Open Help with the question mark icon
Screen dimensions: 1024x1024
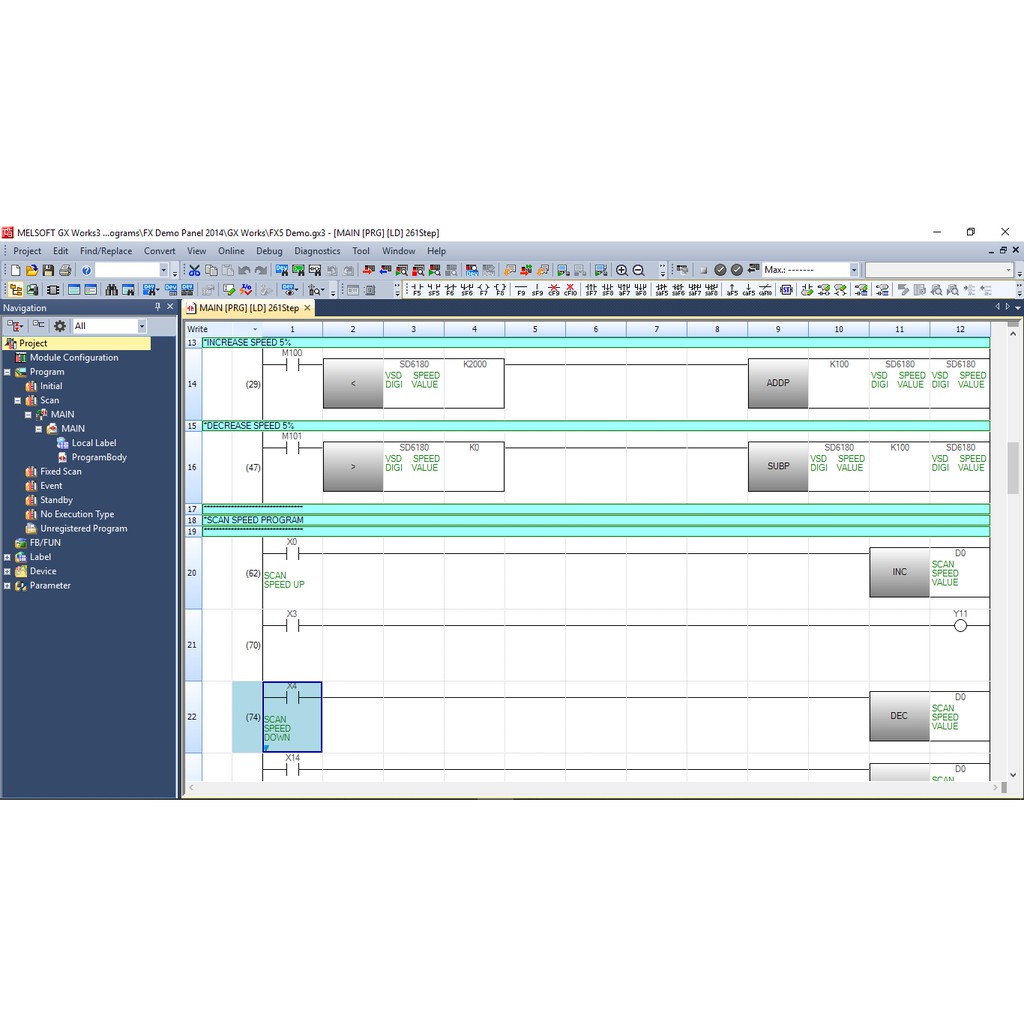click(86, 270)
